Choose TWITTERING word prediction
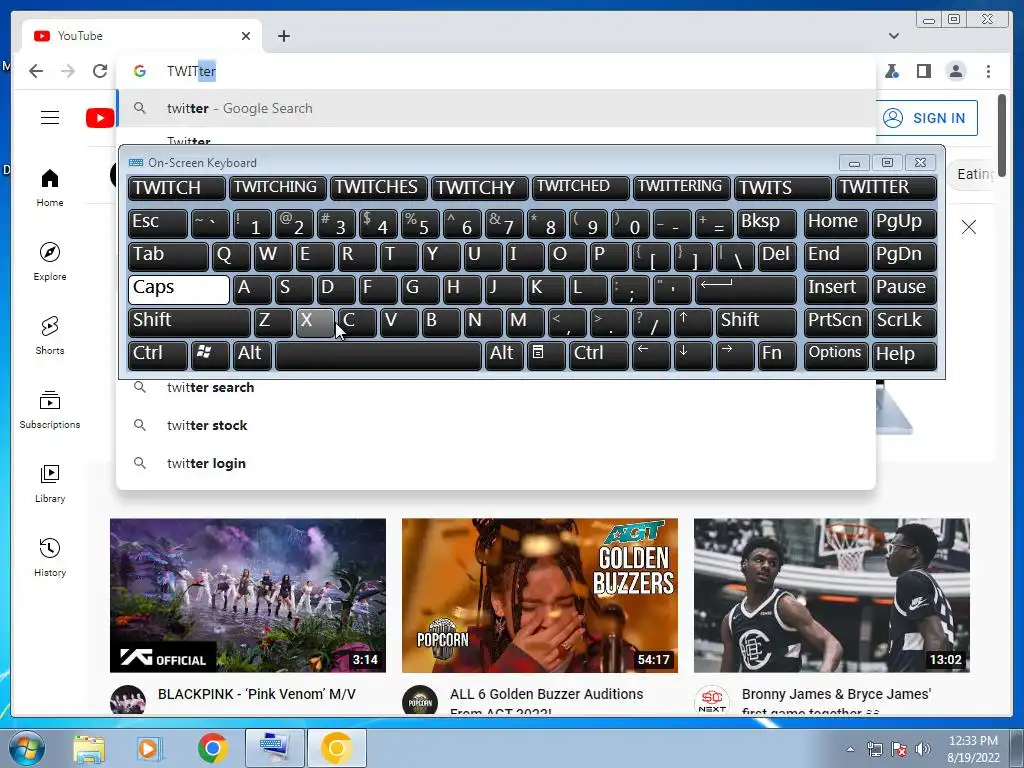 (682, 188)
